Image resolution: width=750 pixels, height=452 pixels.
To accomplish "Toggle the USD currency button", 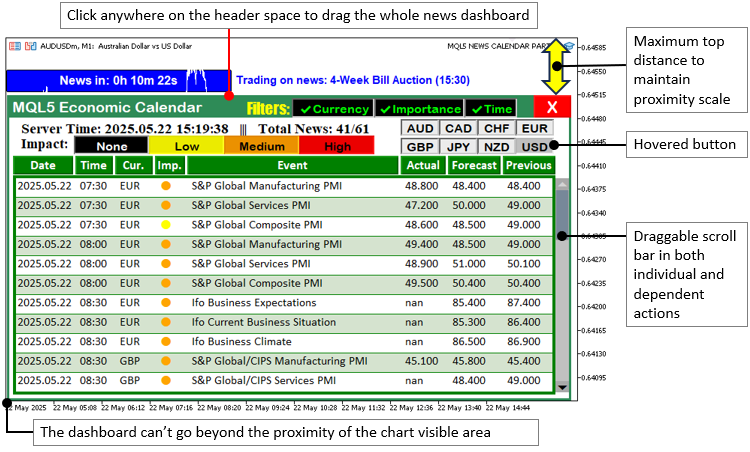I will click(x=534, y=147).
